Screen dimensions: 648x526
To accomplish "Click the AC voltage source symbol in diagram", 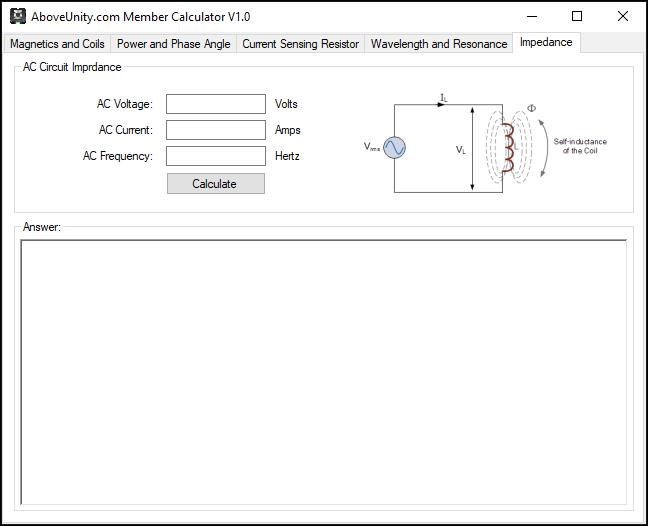I will [394, 148].
